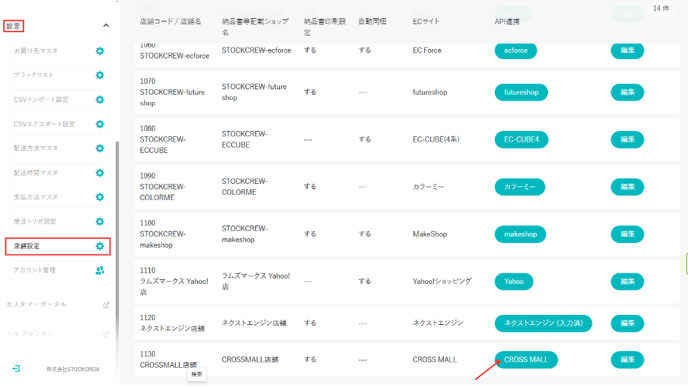Screen dimensions: 688x386
Task: Click the Yahoo API連携 button
Action: (x=514, y=282)
